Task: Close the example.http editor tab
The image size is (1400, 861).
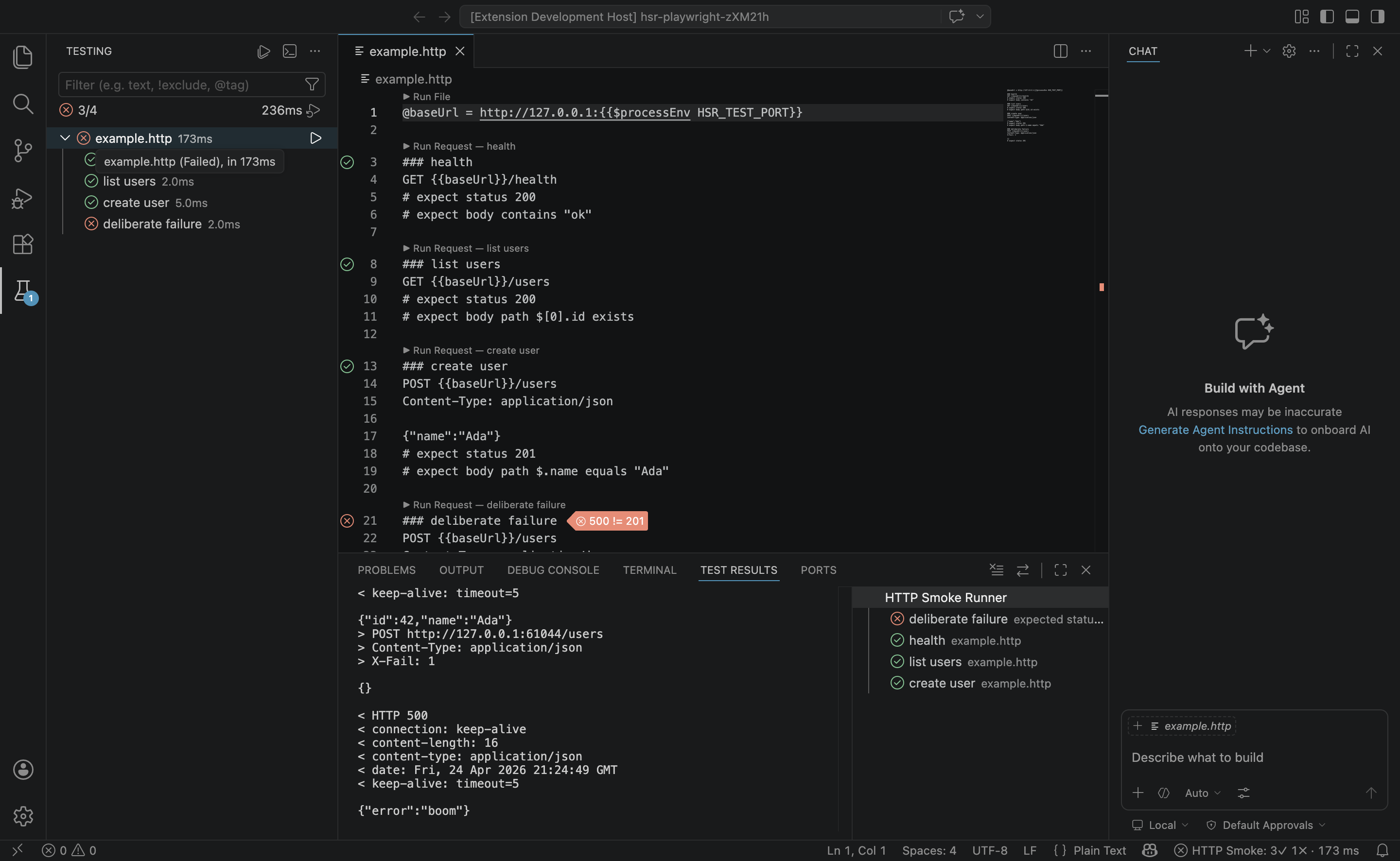Action: (x=460, y=51)
